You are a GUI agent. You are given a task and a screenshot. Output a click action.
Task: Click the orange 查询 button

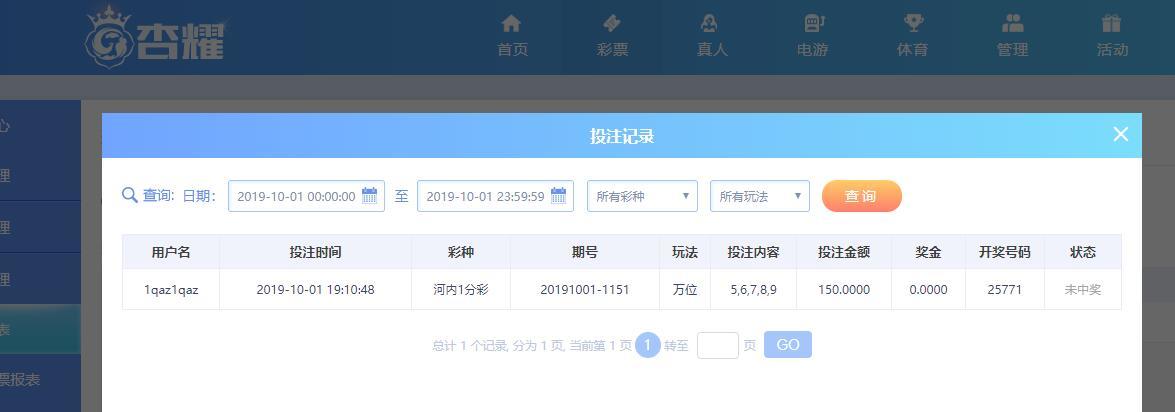coord(862,196)
